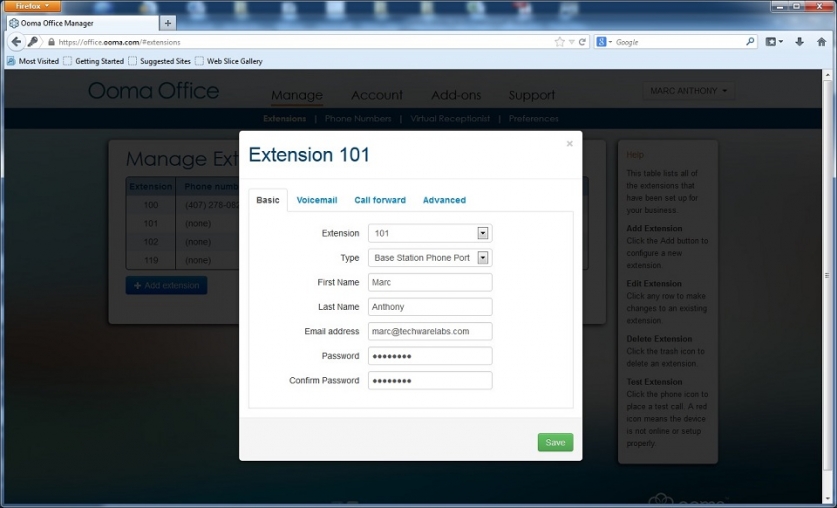The height and width of the screenshot is (508, 837).
Task: Click the Ooma Office Manager browser tab
Action: [x=83, y=23]
